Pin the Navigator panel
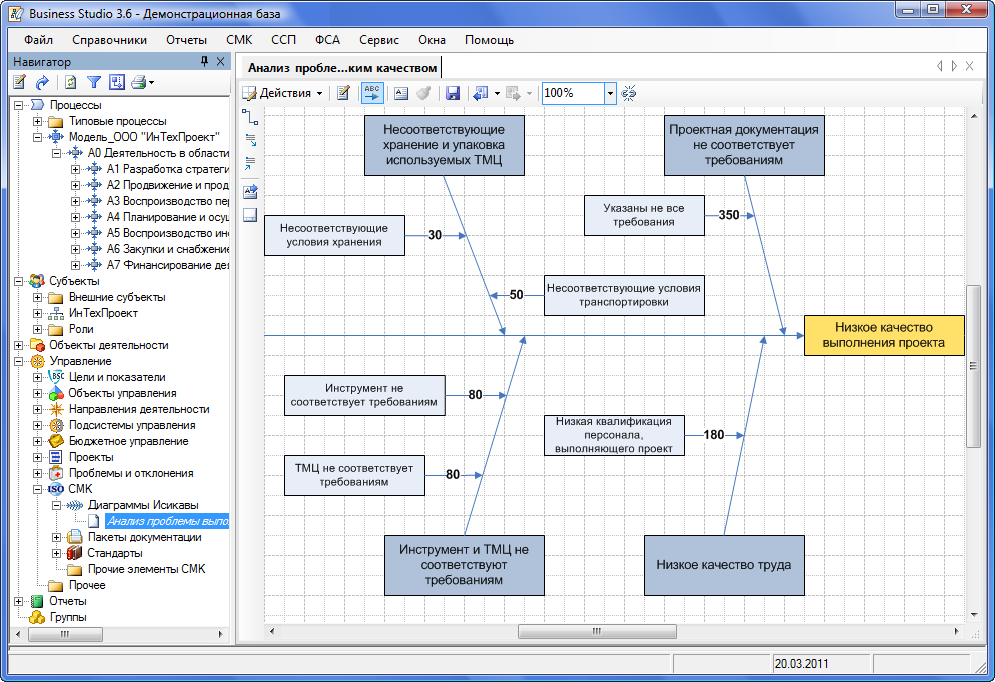The height and width of the screenshot is (682, 995). tap(204, 61)
